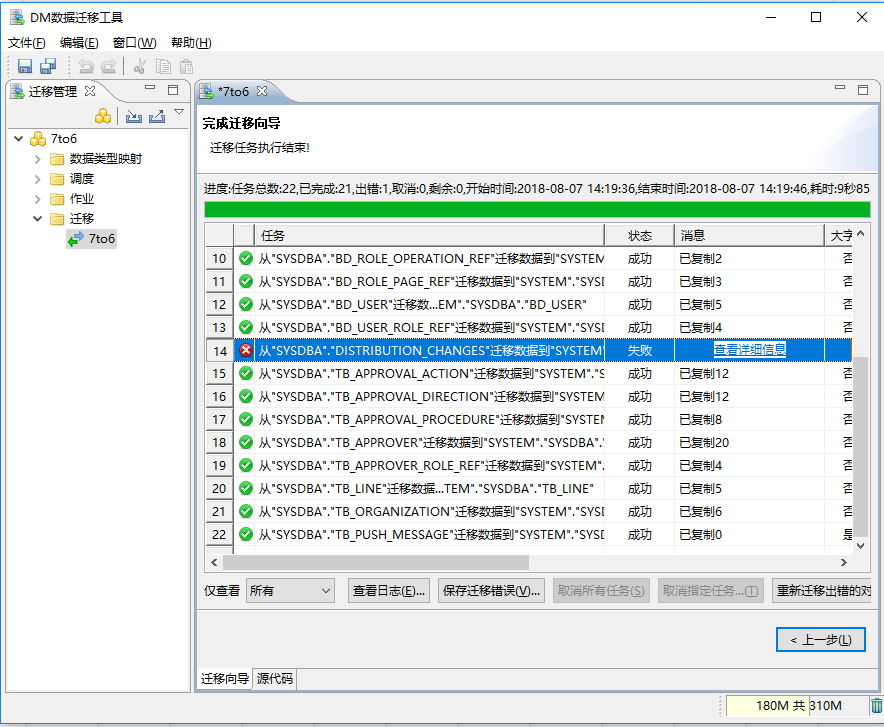884x727 pixels.
Task: Click the DM数据迁移工具 title bar app icon
Action: click(x=17, y=17)
